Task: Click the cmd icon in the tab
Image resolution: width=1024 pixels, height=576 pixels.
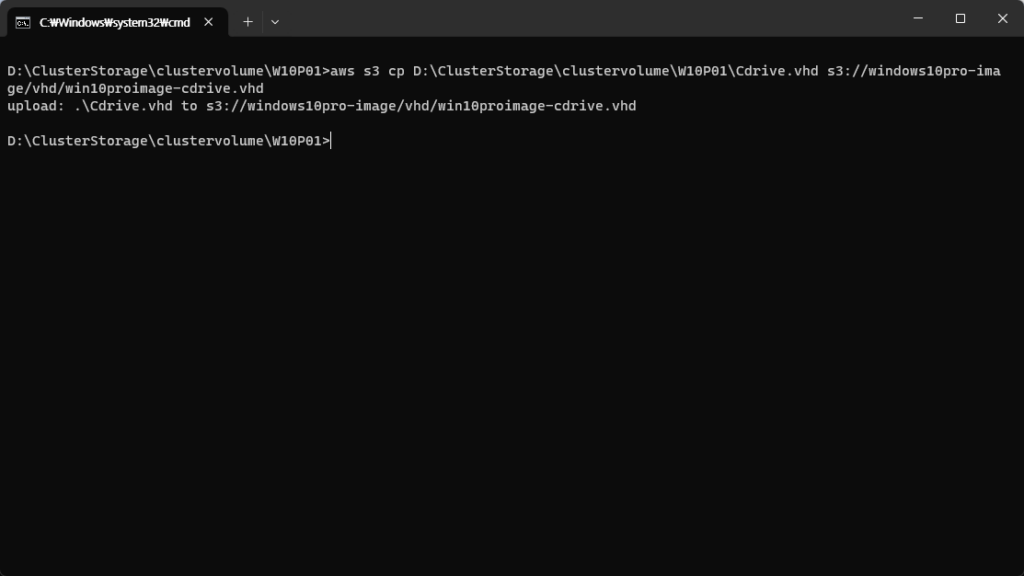Action: click(23, 23)
